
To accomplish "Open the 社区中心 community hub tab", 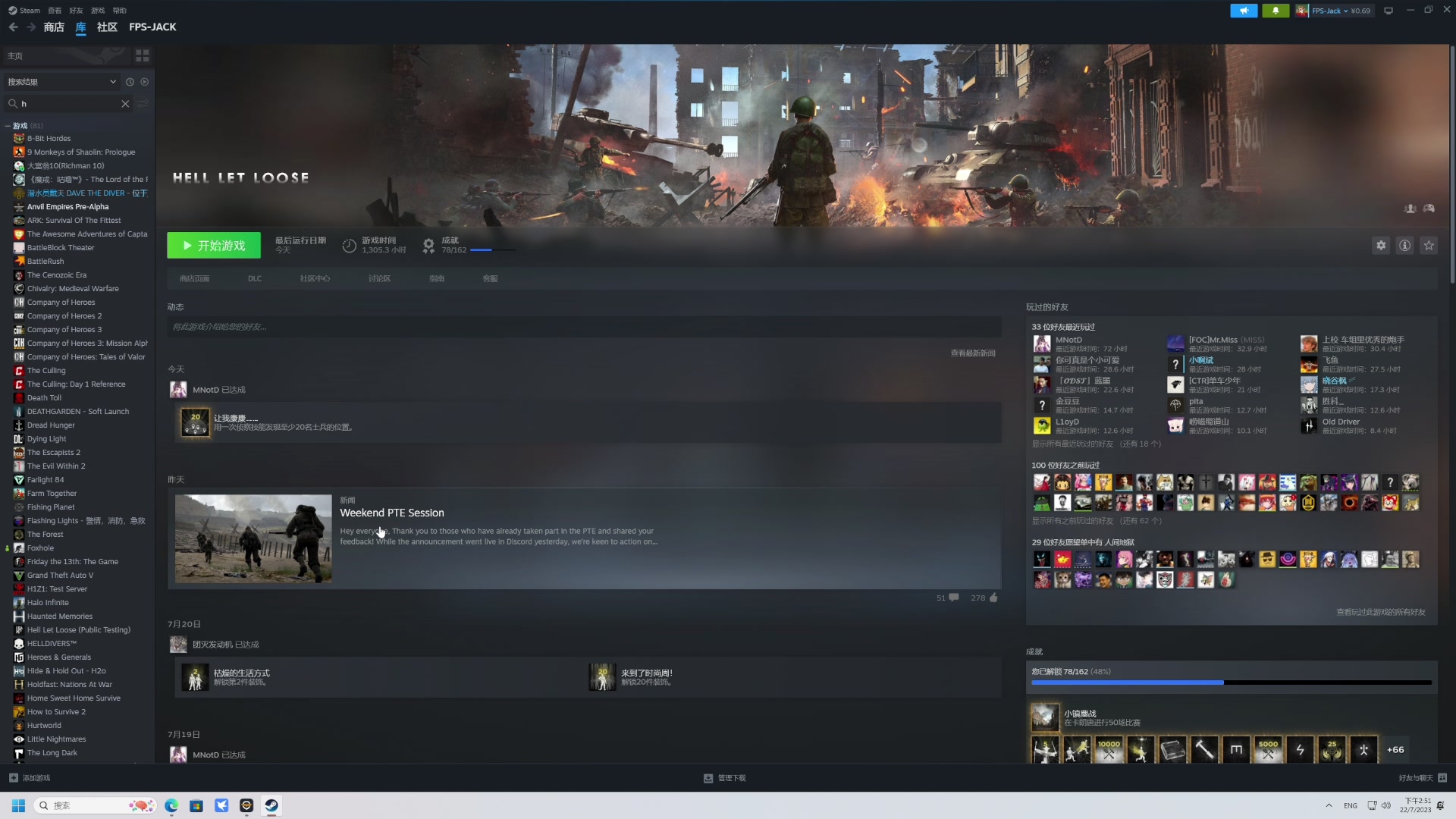I will tap(315, 279).
